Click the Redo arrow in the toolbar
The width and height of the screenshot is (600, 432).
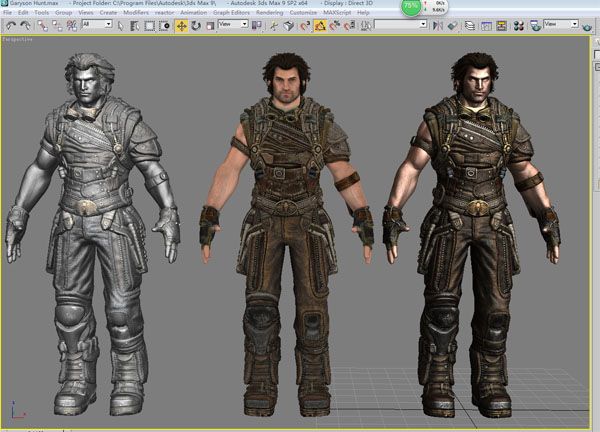click(23, 24)
